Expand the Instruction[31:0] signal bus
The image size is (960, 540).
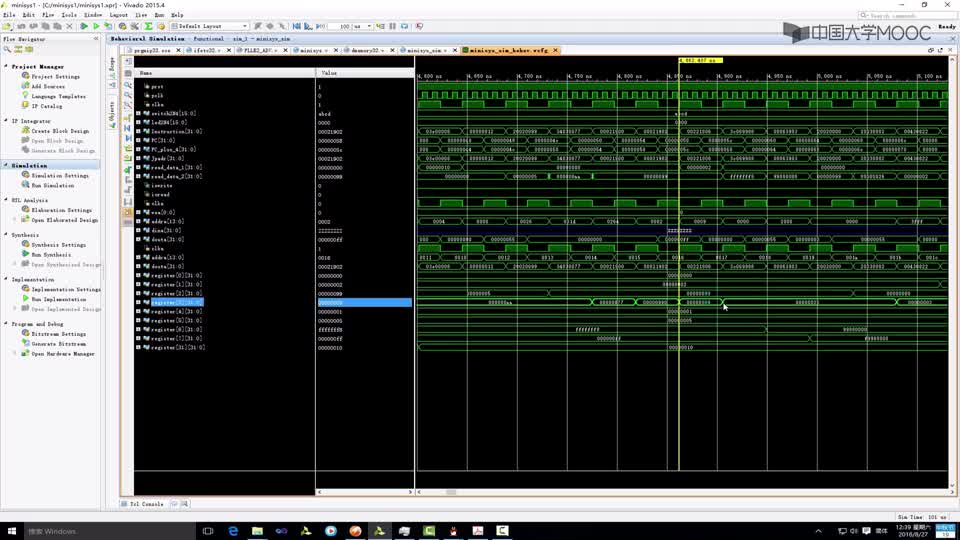[x=138, y=131]
